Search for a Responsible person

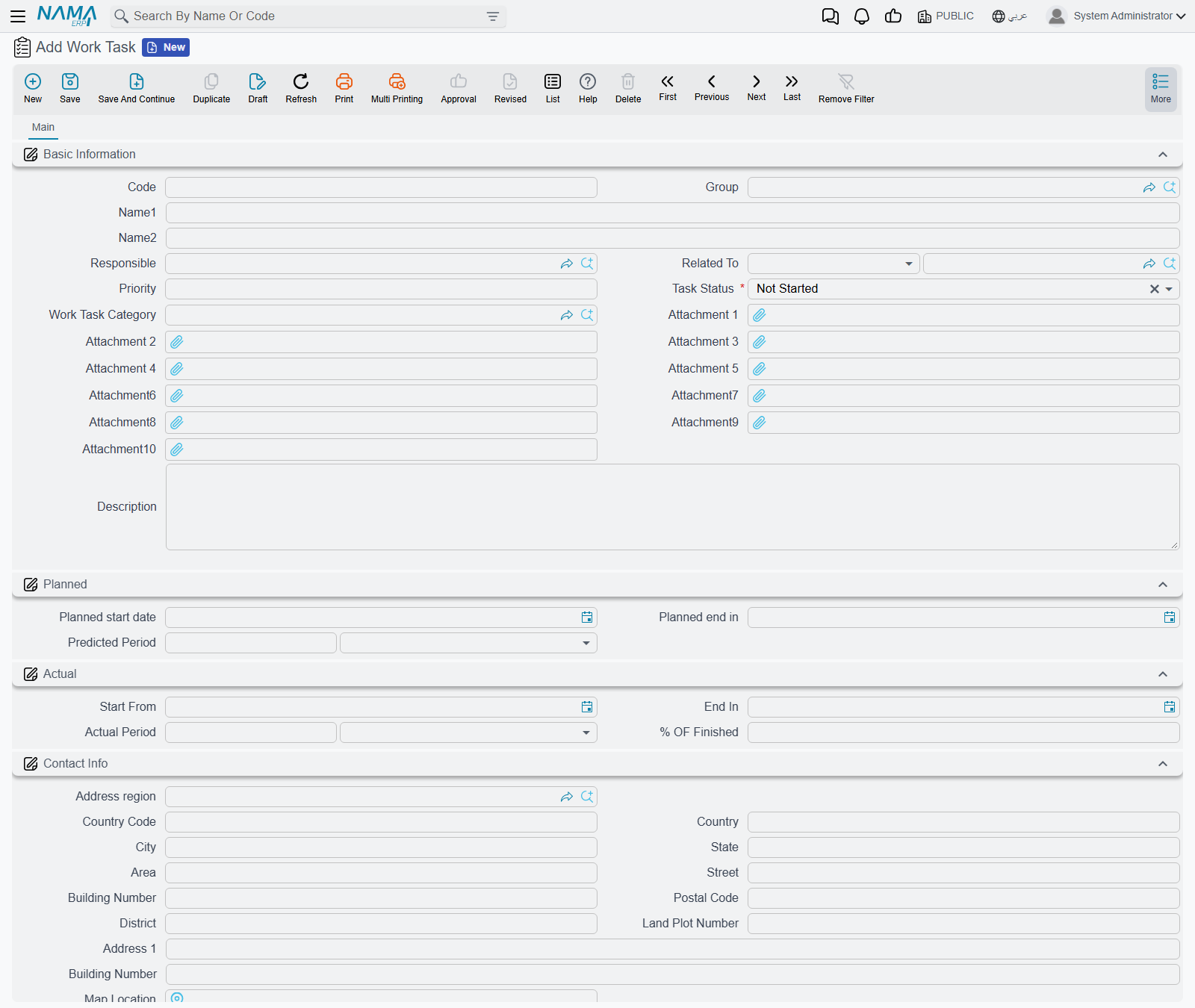587,264
